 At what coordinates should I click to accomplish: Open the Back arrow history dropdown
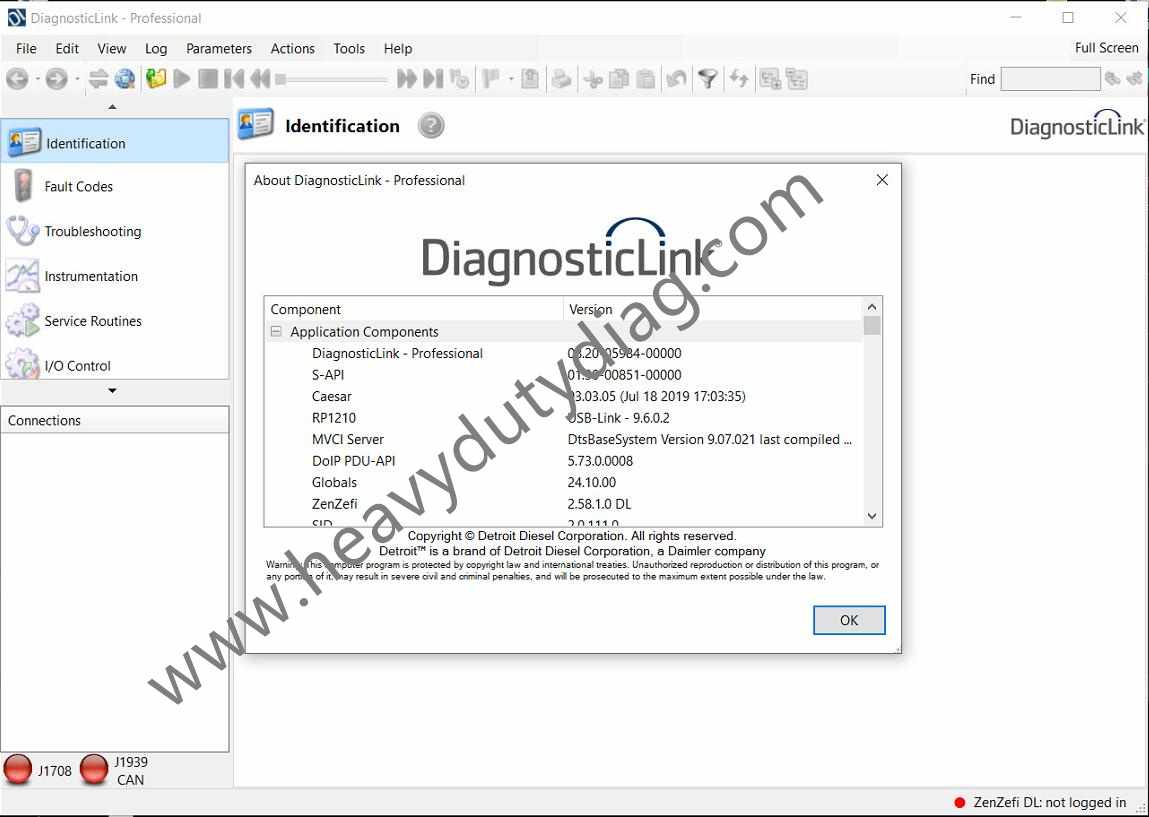[37, 79]
